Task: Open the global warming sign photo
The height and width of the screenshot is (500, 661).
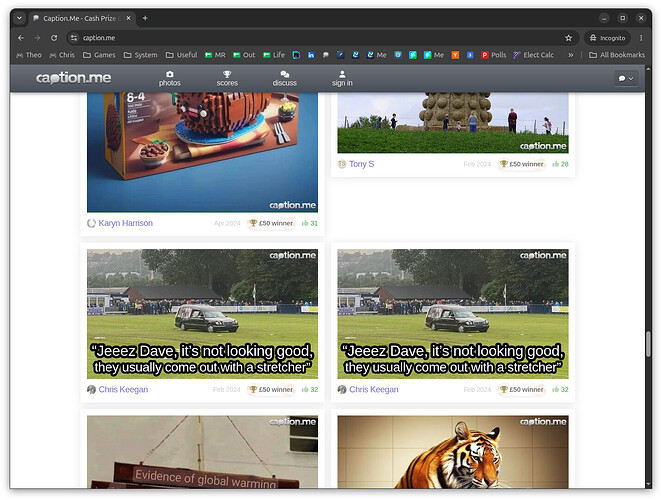Action: (x=202, y=452)
